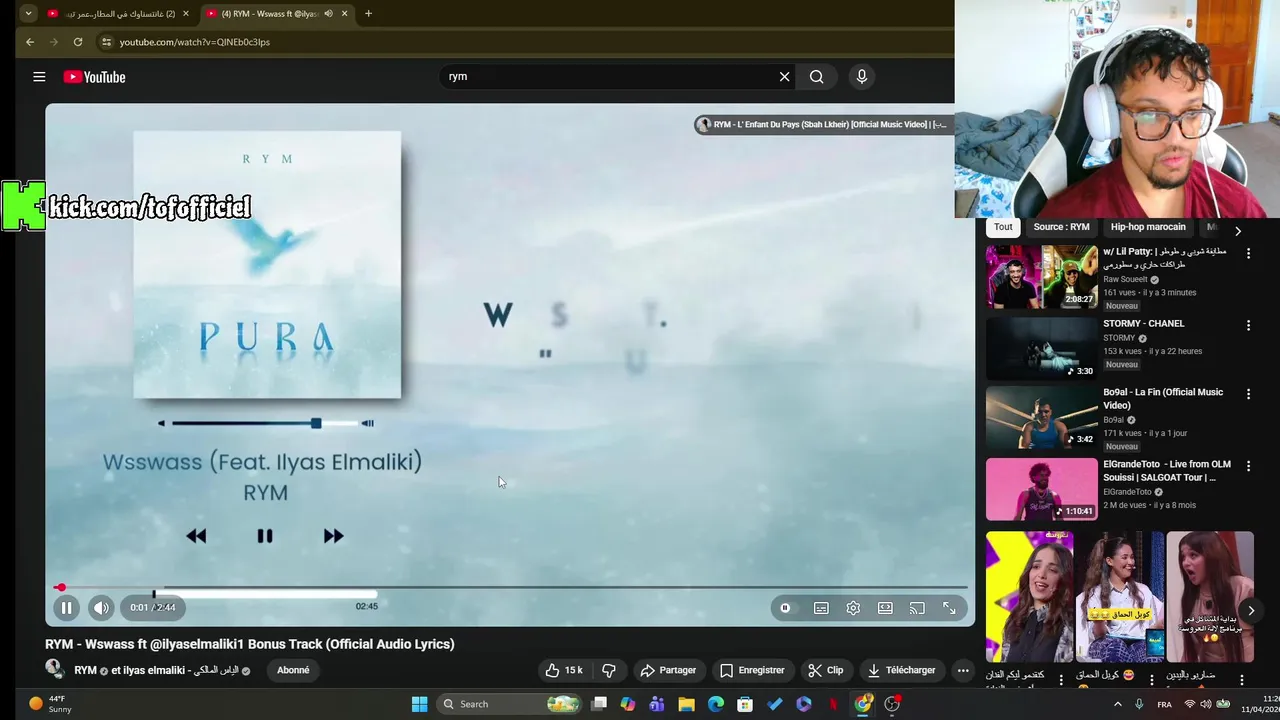Save the video with the Enregistrer button
Image resolution: width=1280 pixels, height=720 pixels.
(752, 670)
